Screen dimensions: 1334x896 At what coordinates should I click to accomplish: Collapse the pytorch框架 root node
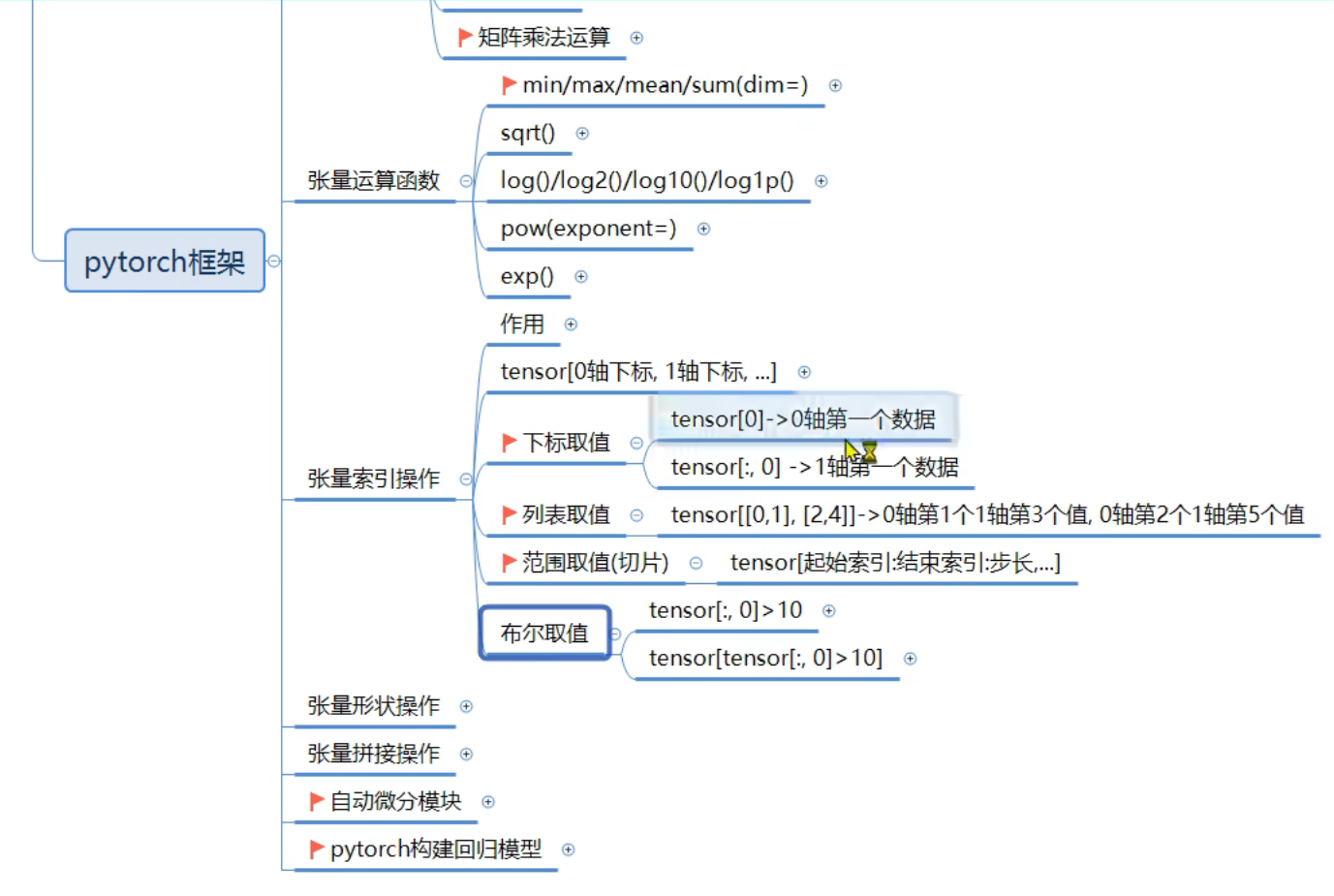coord(274,261)
